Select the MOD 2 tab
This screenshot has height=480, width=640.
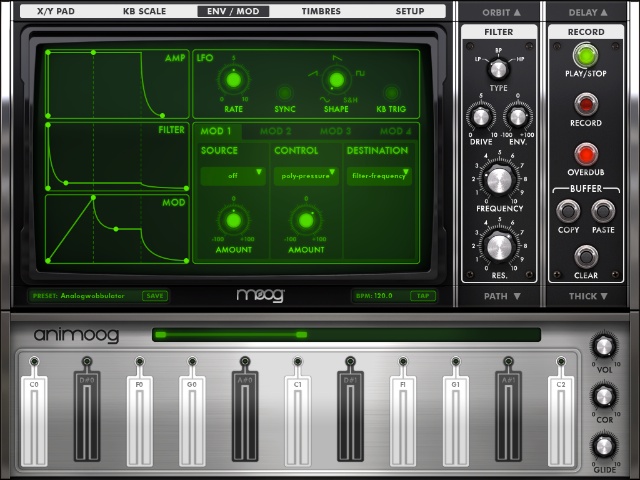pyautogui.click(x=276, y=131)
